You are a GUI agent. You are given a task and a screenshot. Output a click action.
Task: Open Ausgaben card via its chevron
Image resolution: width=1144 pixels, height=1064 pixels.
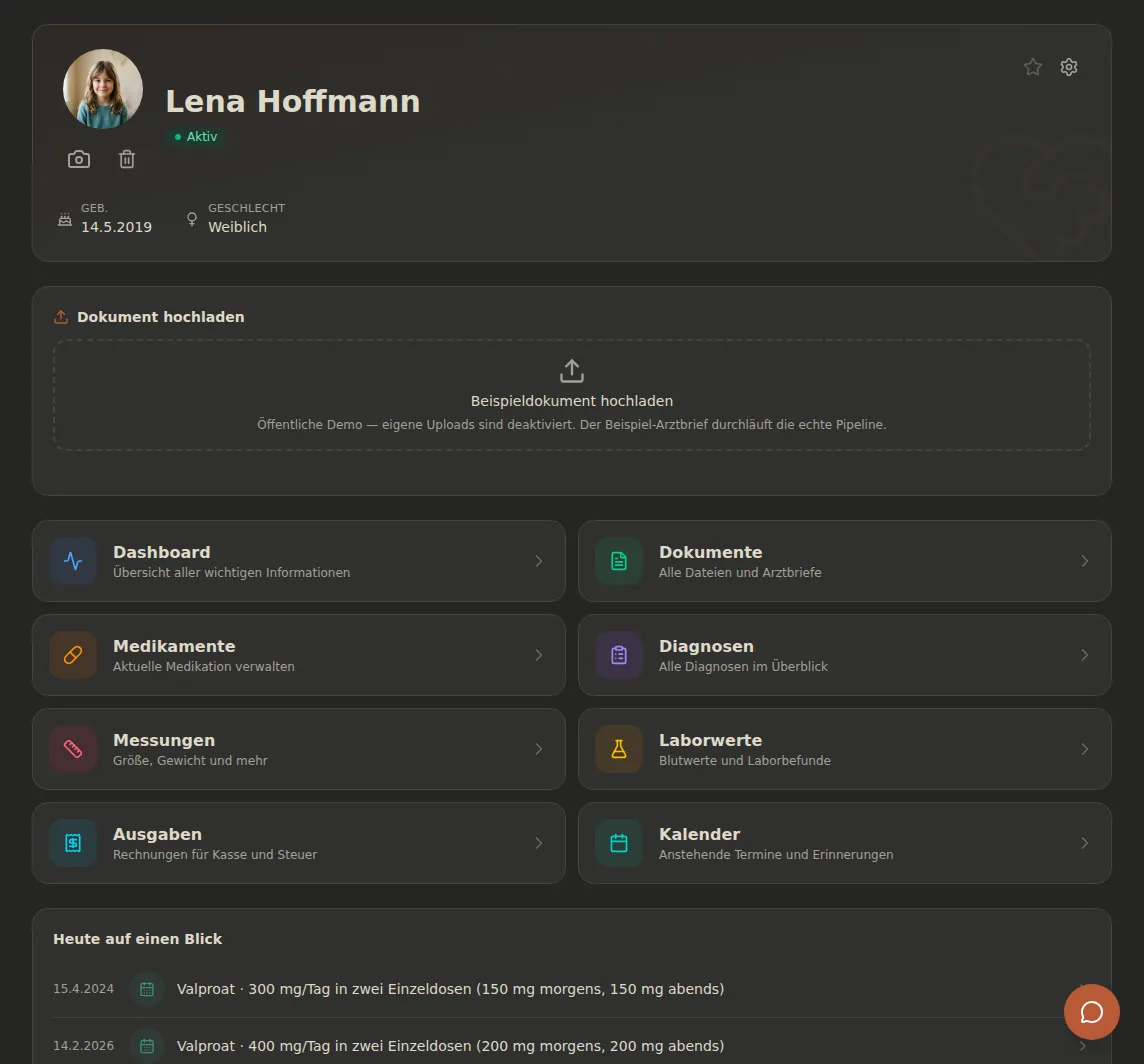(538, 844)
